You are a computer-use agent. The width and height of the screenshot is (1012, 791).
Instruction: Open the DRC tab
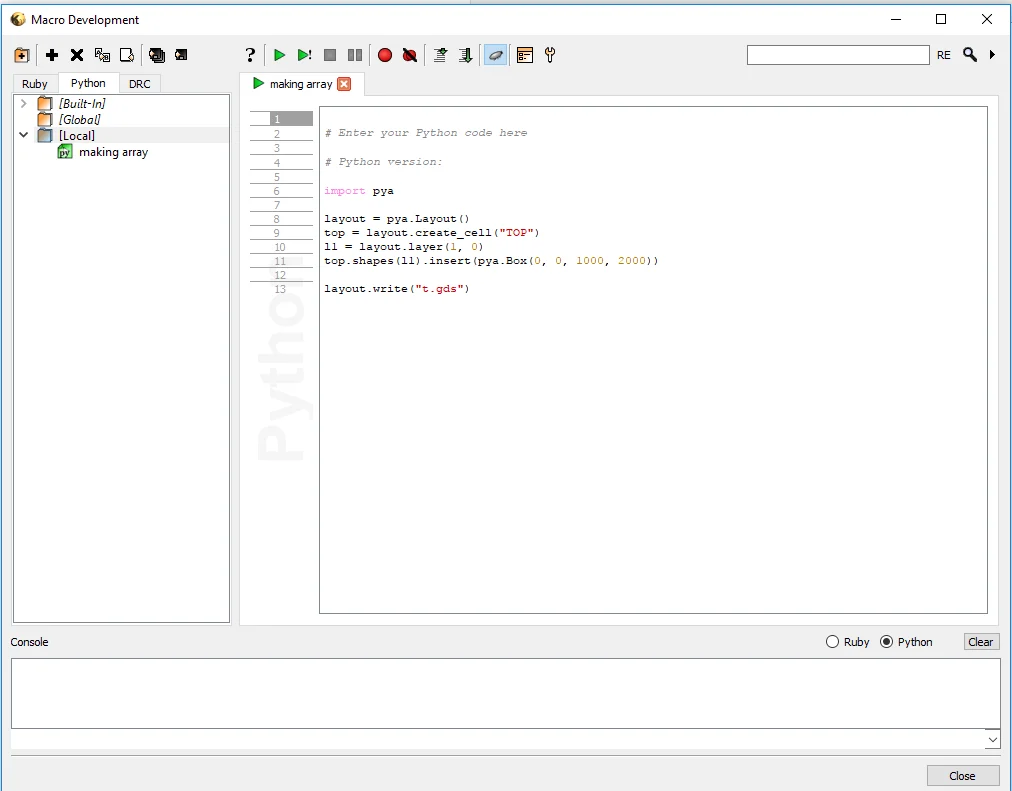pyautogui.click(x=139, y=84)
